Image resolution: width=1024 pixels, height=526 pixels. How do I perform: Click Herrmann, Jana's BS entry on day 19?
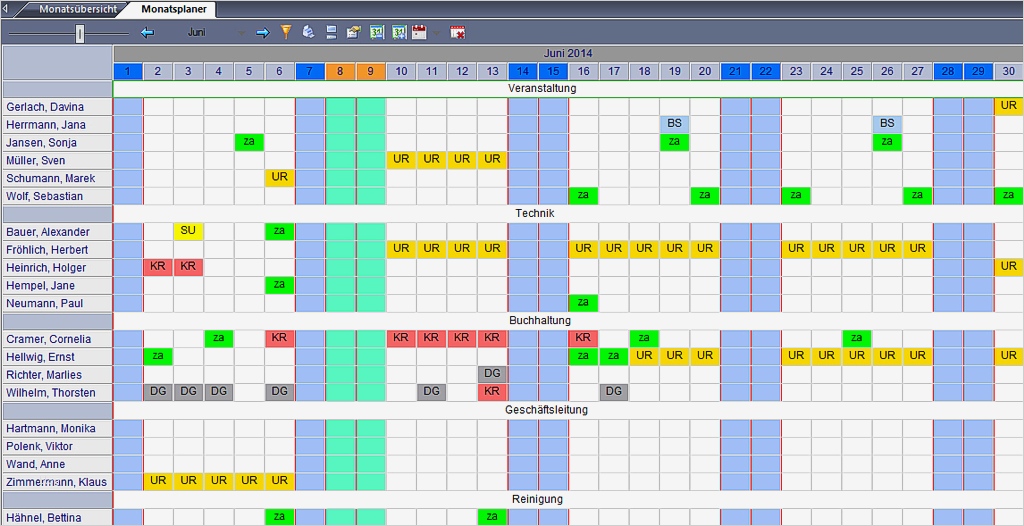click(x=675, y=124)
